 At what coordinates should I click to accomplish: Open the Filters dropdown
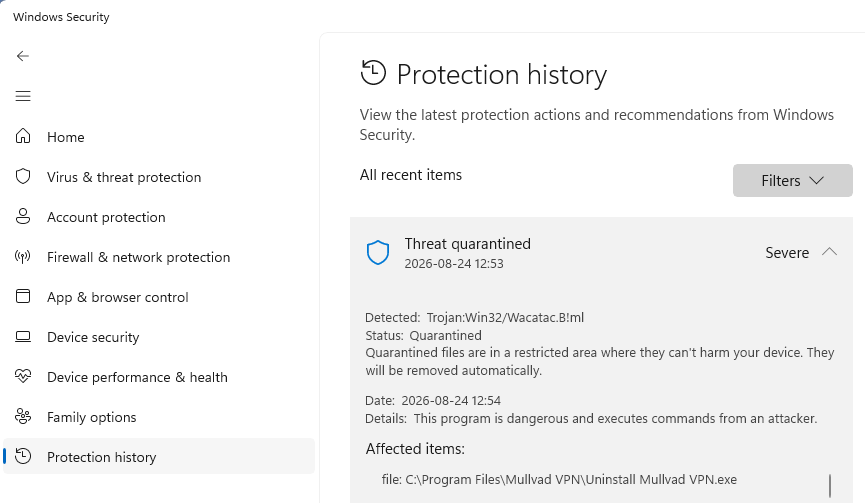tap(792, 180)
